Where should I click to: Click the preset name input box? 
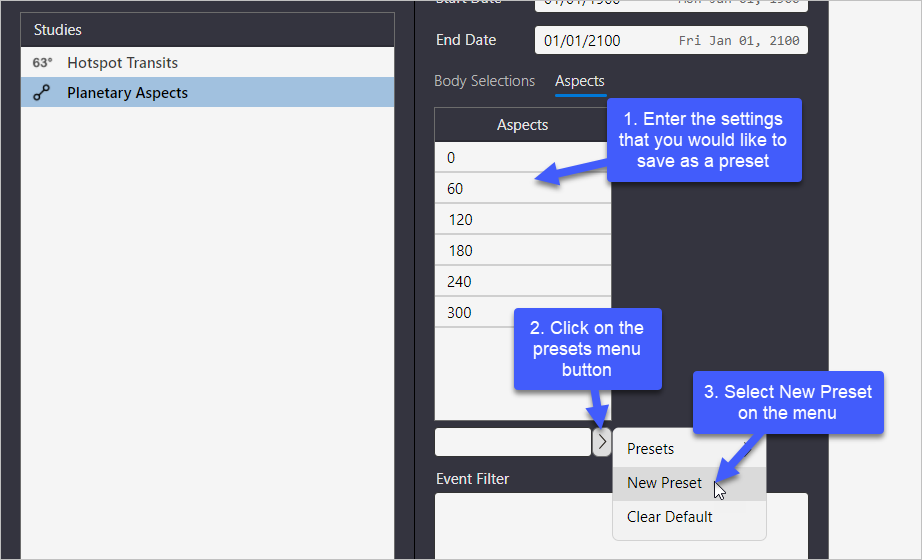pyautogui.click(x=513, y=442)
